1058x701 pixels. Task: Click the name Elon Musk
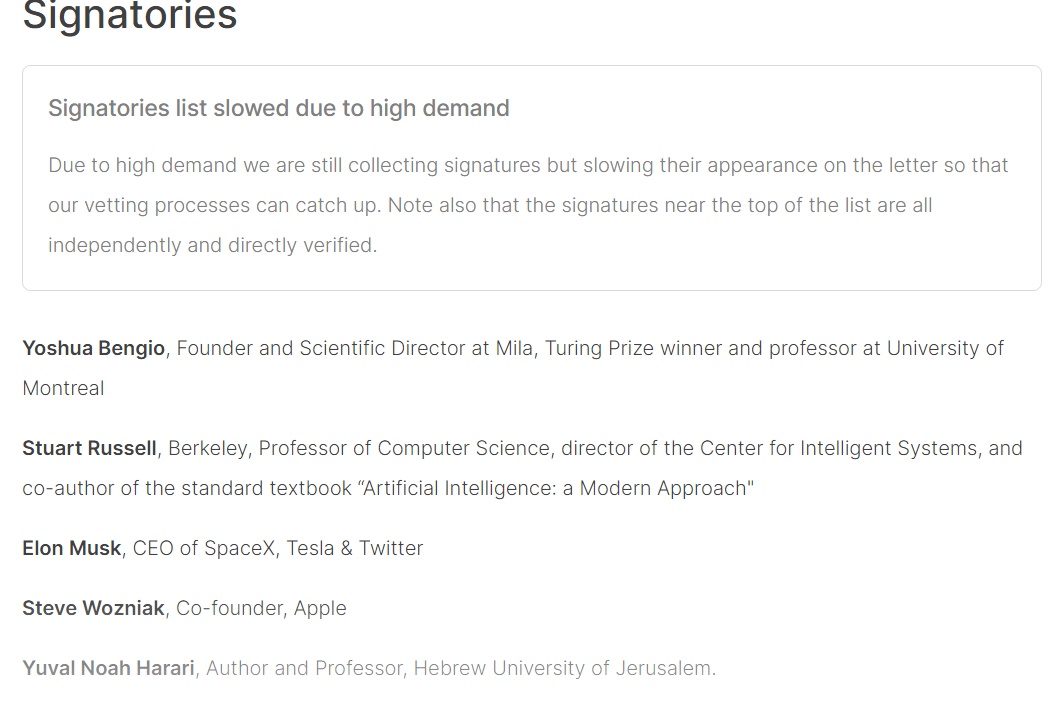[x=72, y=548]
